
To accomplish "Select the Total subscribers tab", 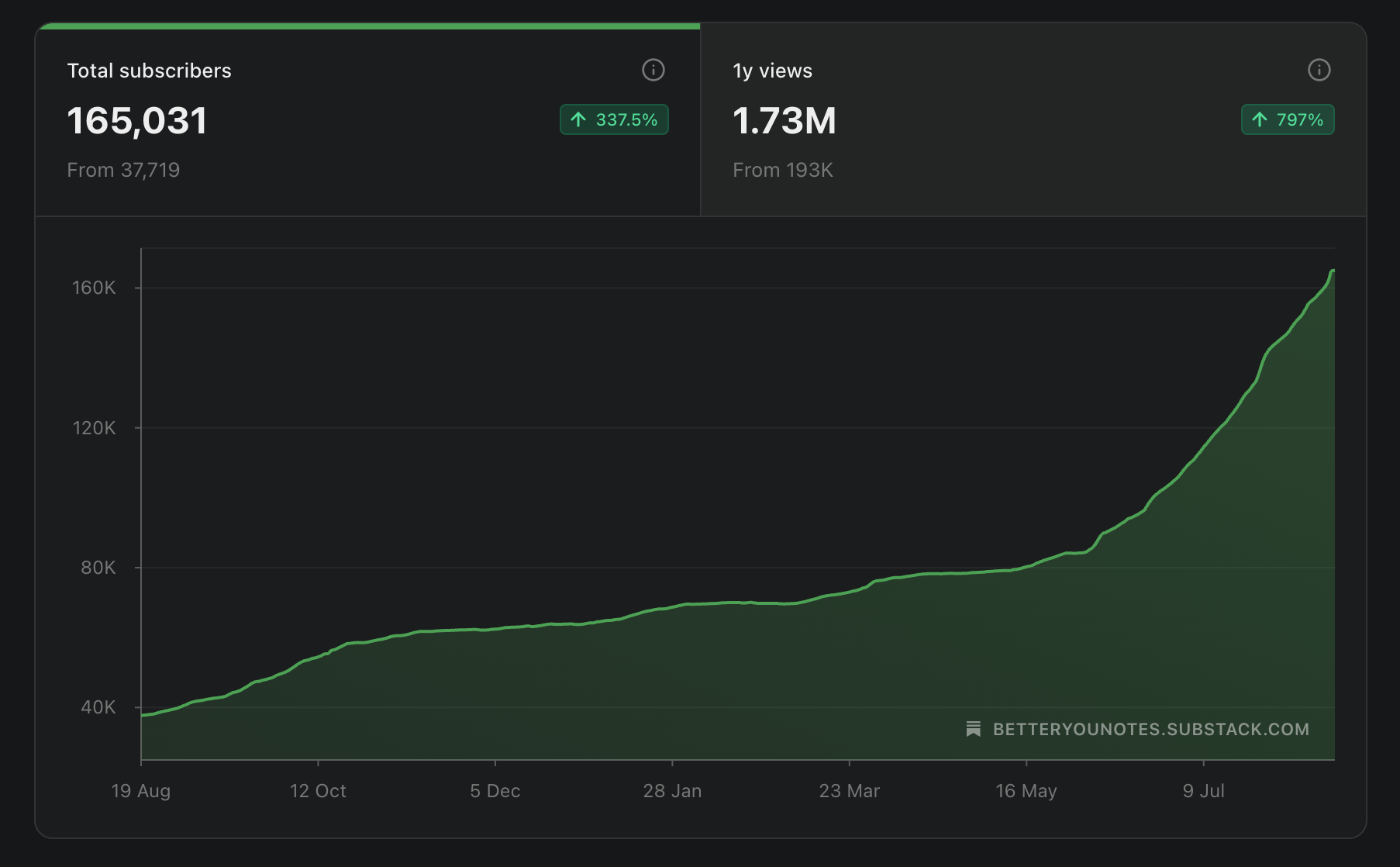I will (368, 120).
